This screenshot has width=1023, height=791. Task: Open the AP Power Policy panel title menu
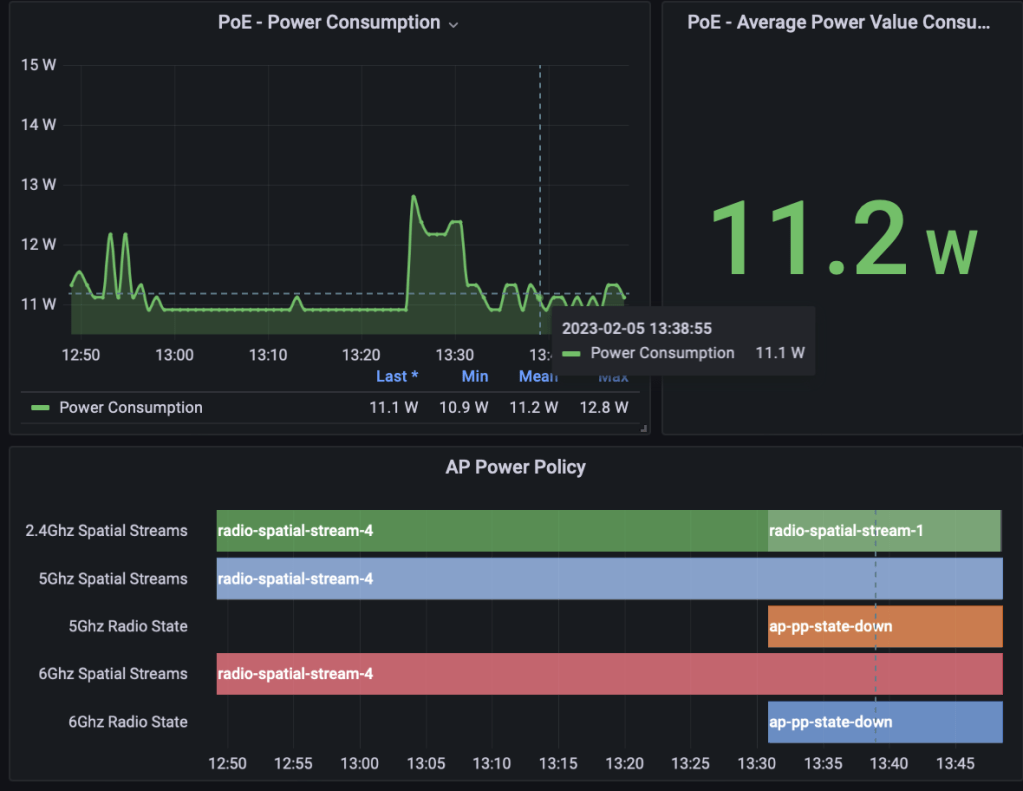515,467
